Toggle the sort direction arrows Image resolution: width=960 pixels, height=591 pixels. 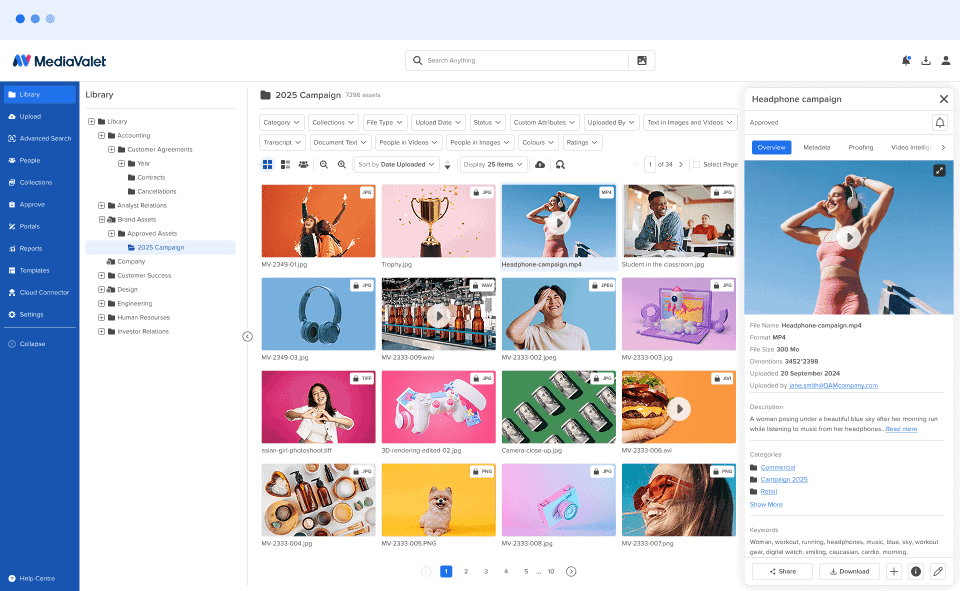coord(446,165)
